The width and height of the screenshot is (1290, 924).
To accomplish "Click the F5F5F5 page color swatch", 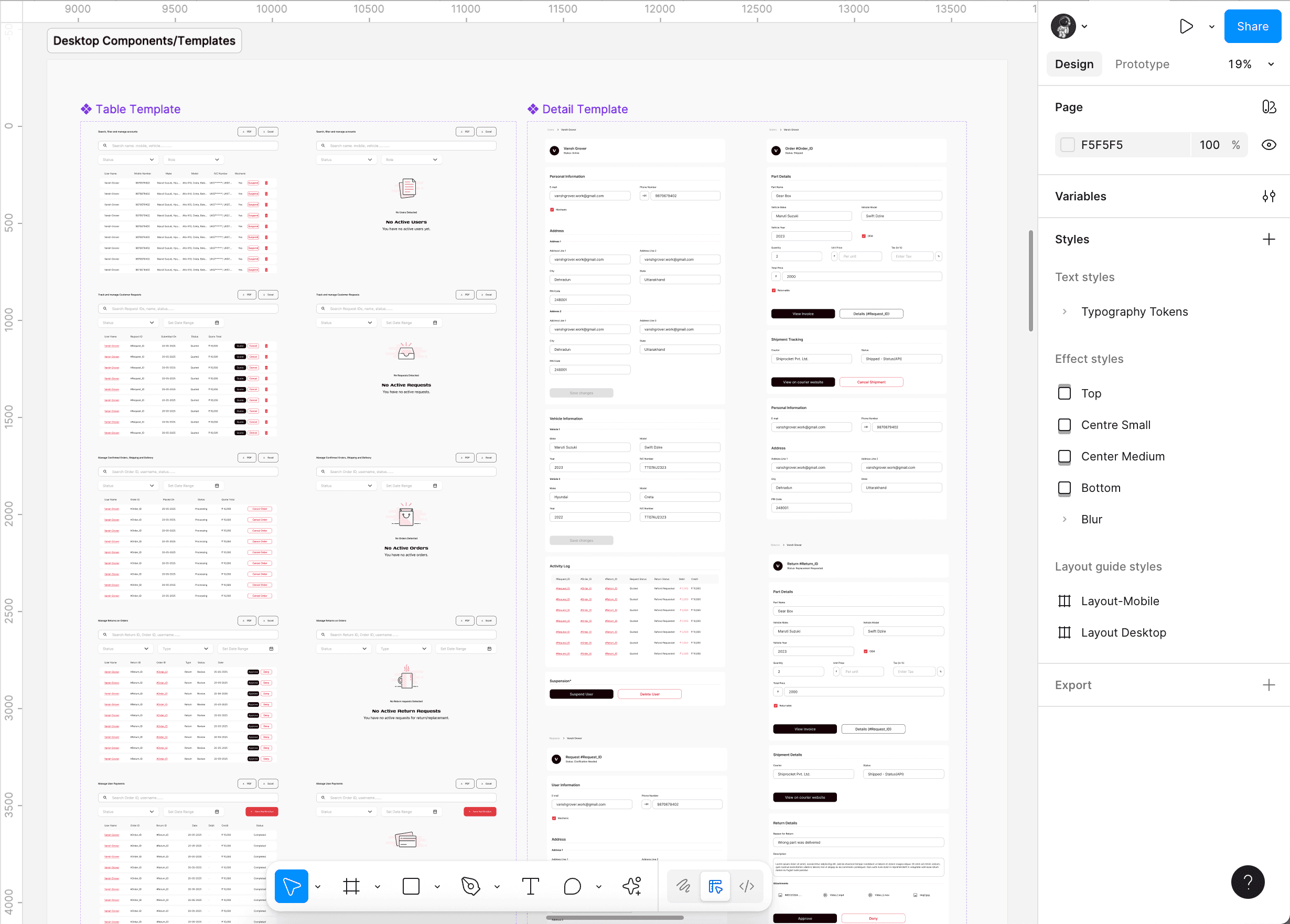I will pos(1068,145).
